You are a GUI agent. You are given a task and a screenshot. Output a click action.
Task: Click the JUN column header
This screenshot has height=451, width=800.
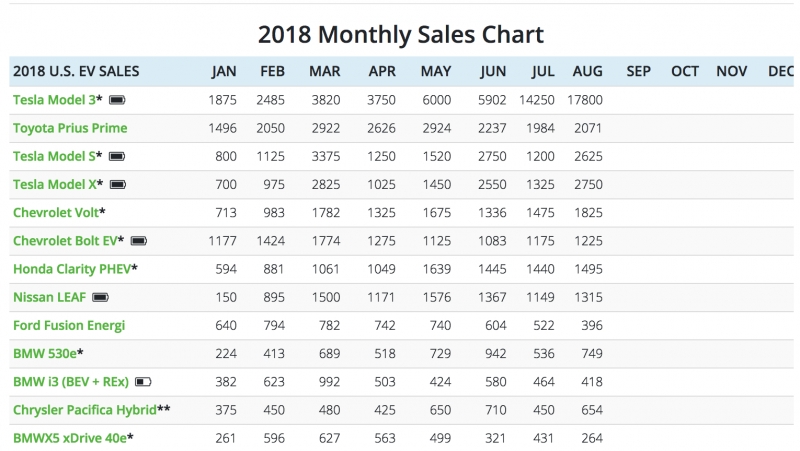[493, 71]
